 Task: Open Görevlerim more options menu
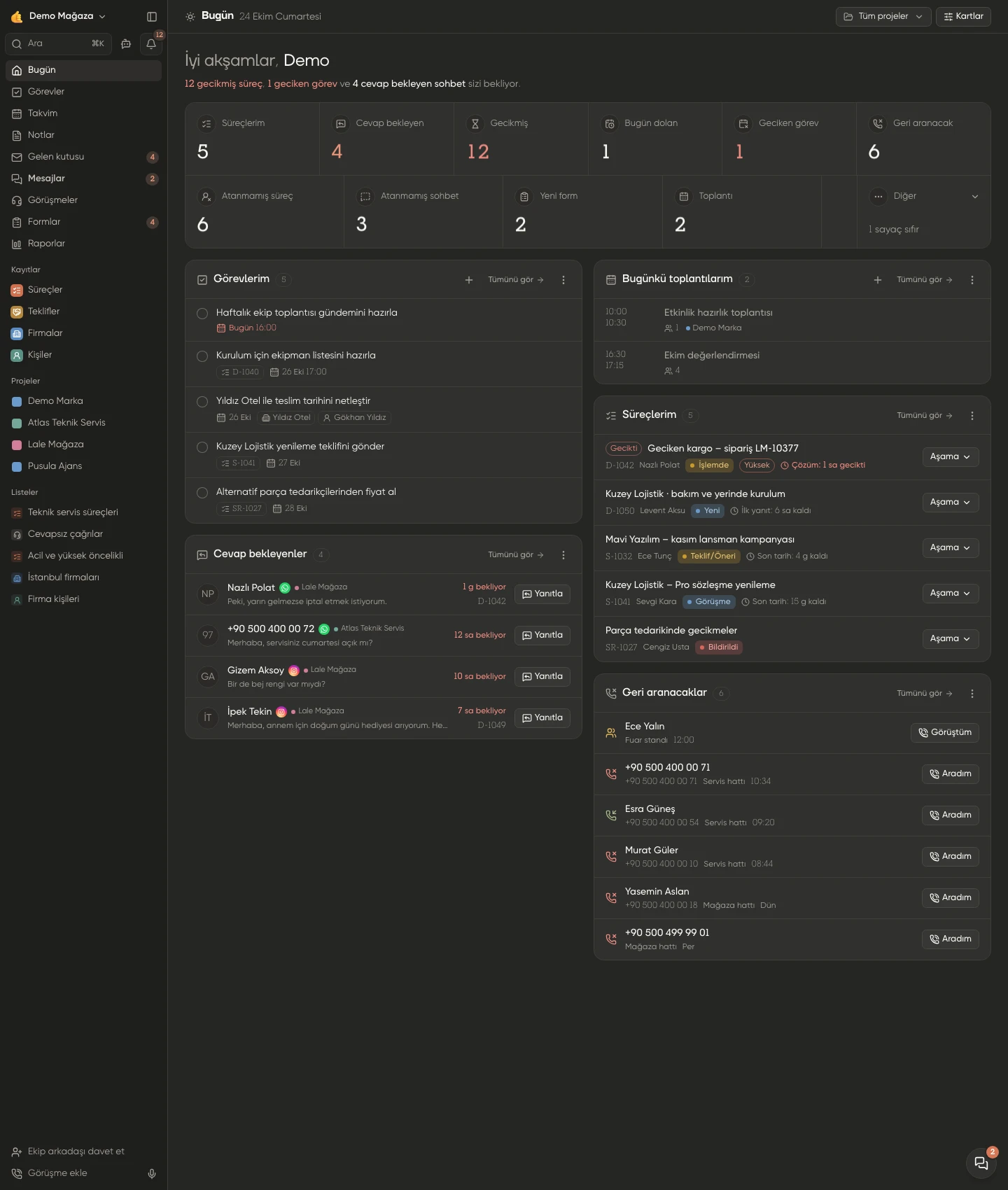[563, 280]
